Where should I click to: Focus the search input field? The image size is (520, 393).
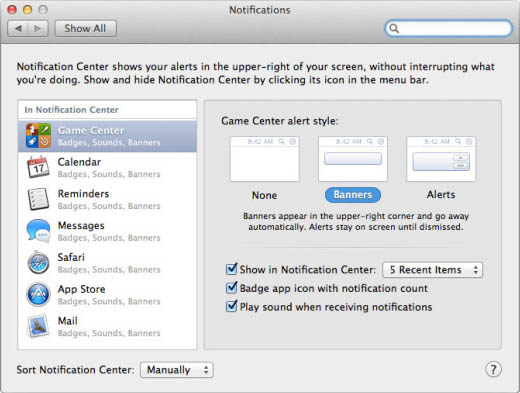[449, 28]
